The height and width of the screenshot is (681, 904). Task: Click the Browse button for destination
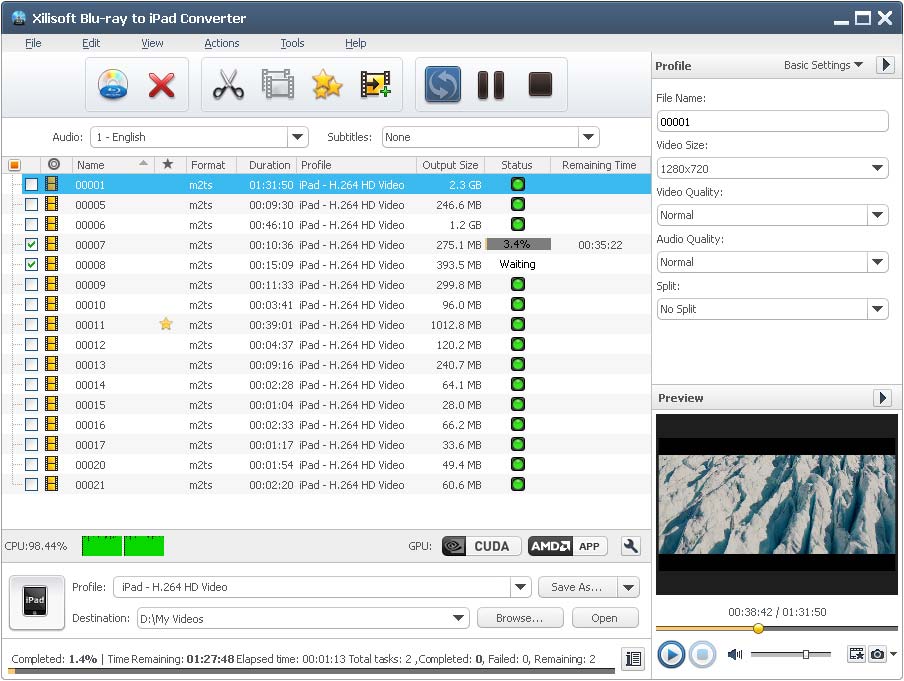click(519, 618)
